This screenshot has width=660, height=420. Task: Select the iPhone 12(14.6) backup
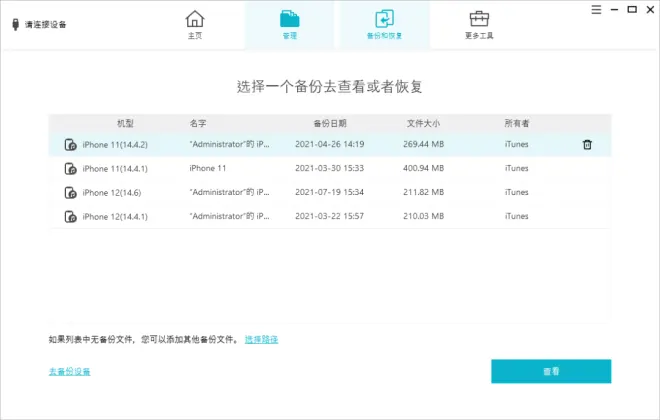[330, 192]
